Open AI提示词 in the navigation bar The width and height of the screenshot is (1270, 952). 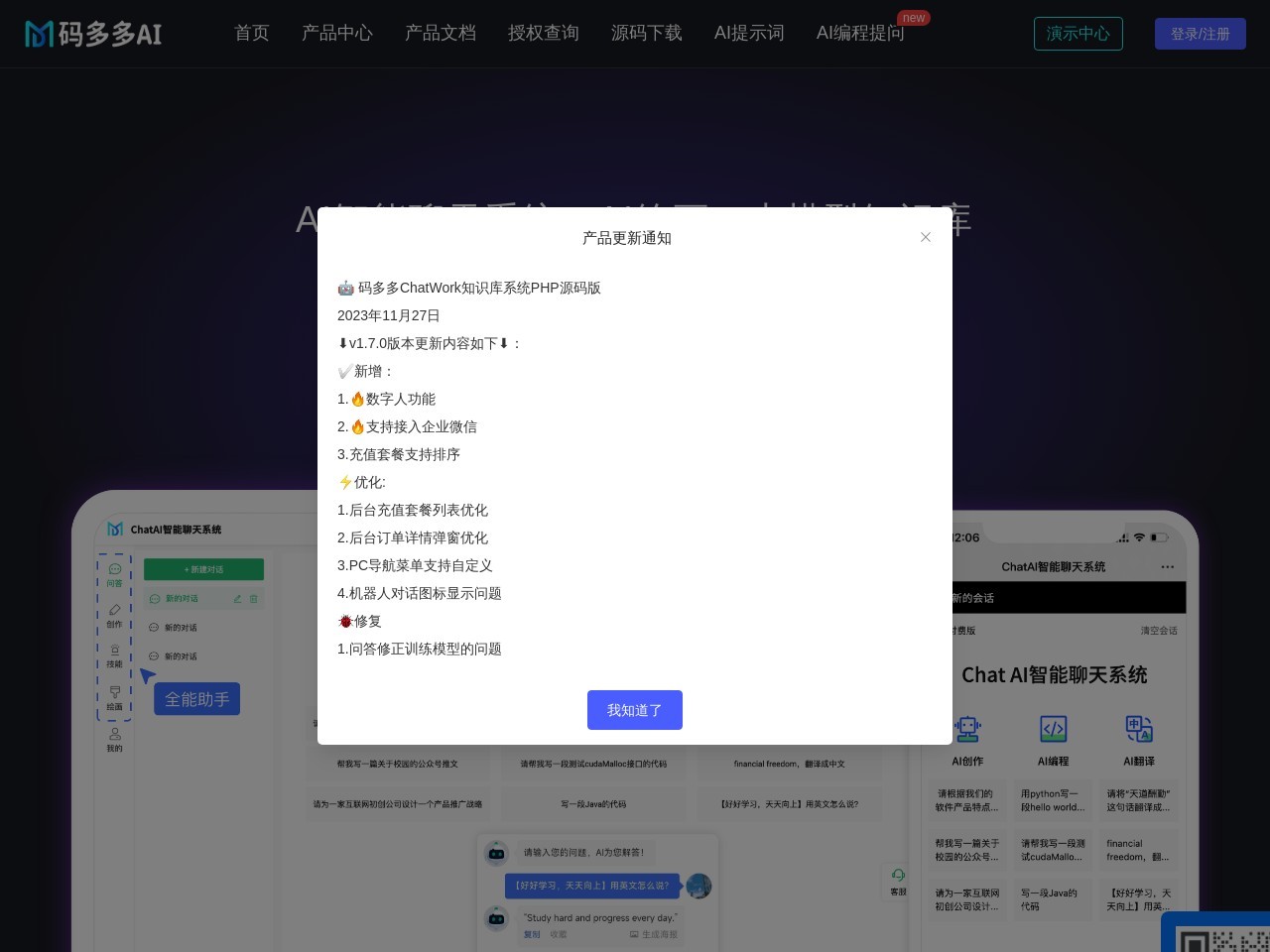(x=749, y=34)
